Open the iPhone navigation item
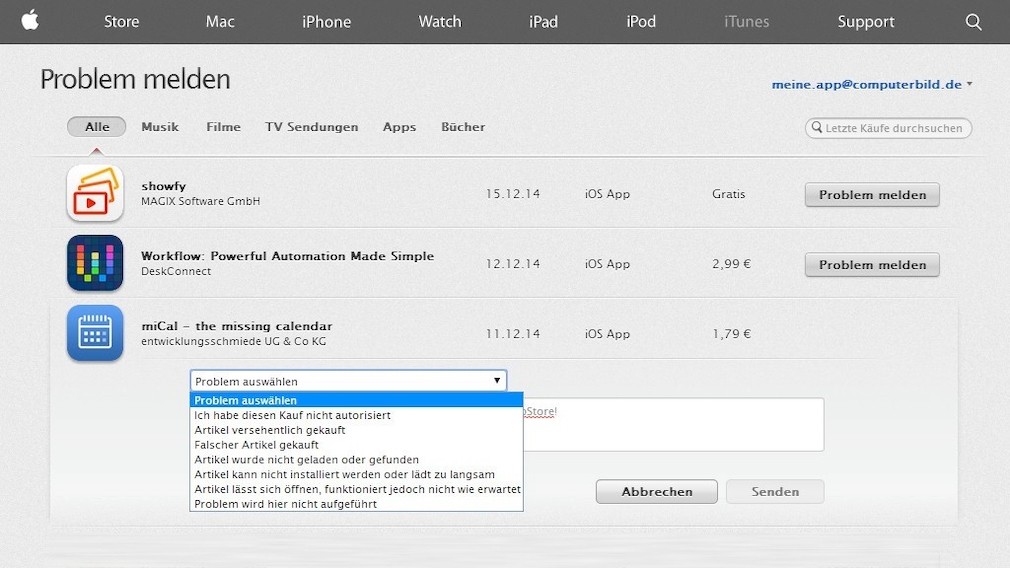The width and height of the screenshot is (1010, 568). (327, 22)
